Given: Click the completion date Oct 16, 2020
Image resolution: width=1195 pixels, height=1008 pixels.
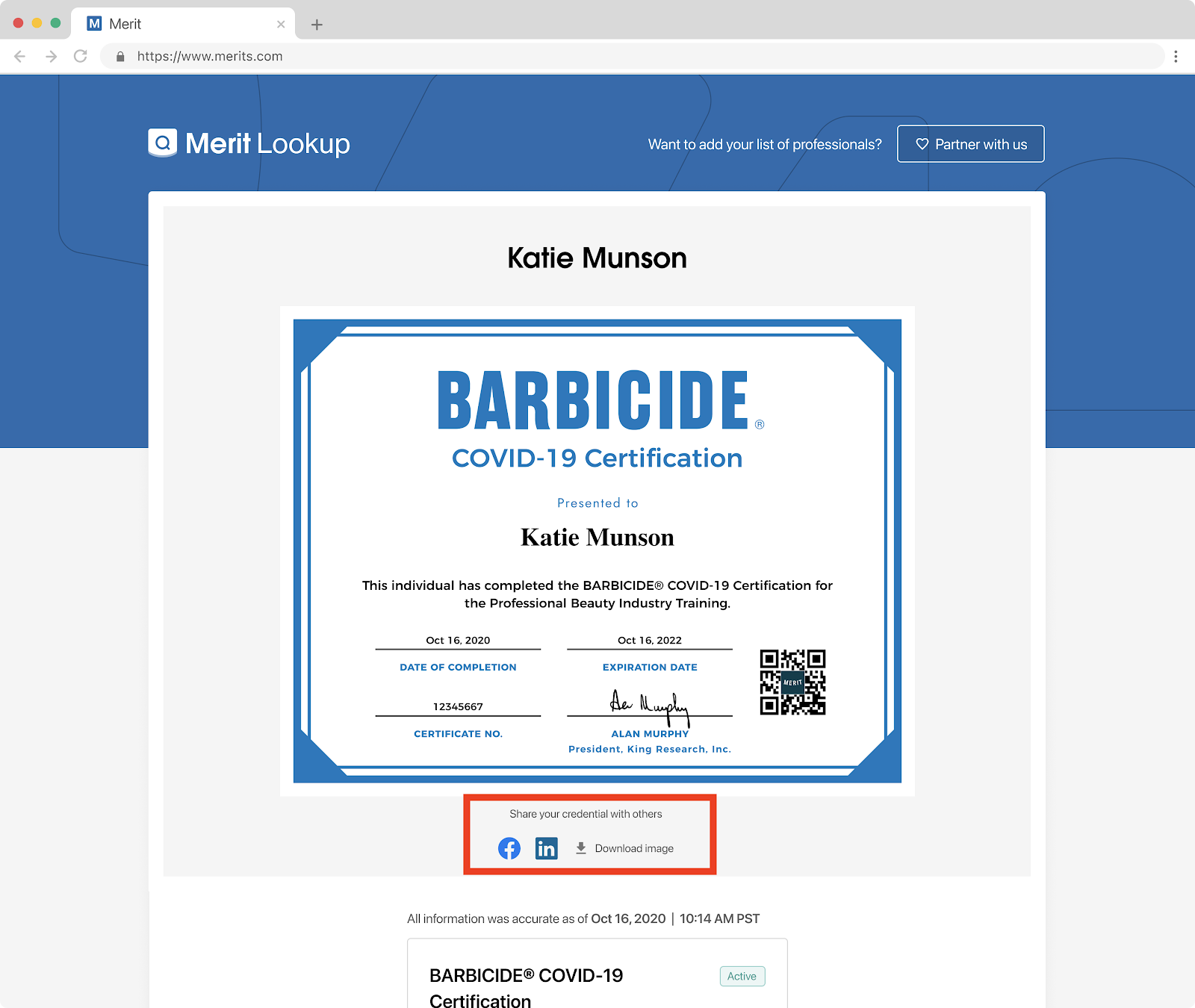Looking at the screenshot, I should pyautogui.click(x=458, y=640).
